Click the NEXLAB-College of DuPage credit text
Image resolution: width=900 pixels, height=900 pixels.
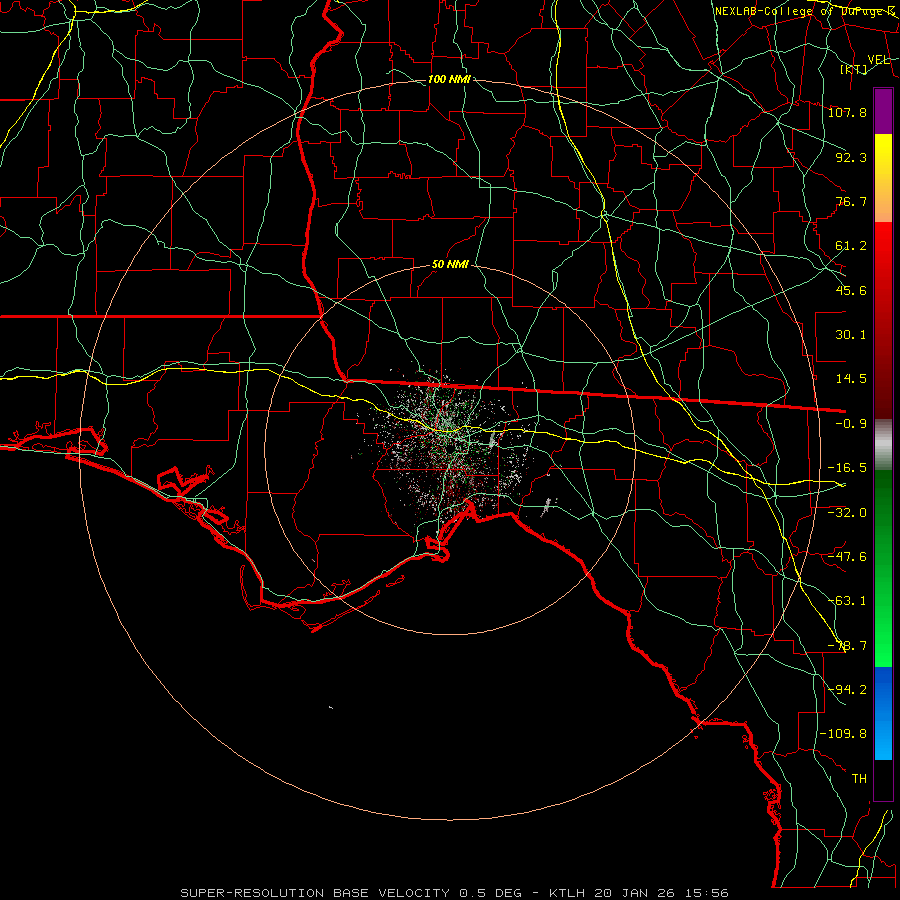point(805,11)
